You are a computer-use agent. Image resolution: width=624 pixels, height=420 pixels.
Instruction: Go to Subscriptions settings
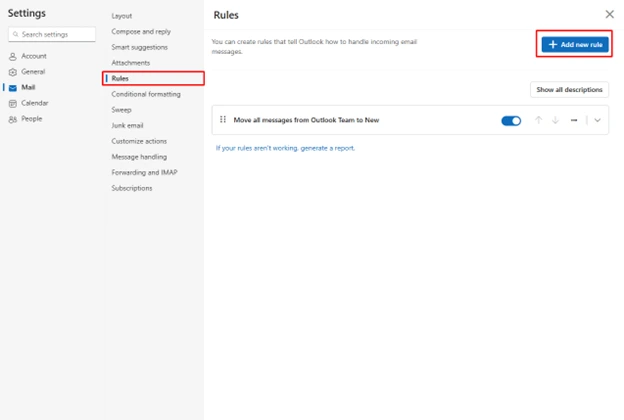click(132, 188)
